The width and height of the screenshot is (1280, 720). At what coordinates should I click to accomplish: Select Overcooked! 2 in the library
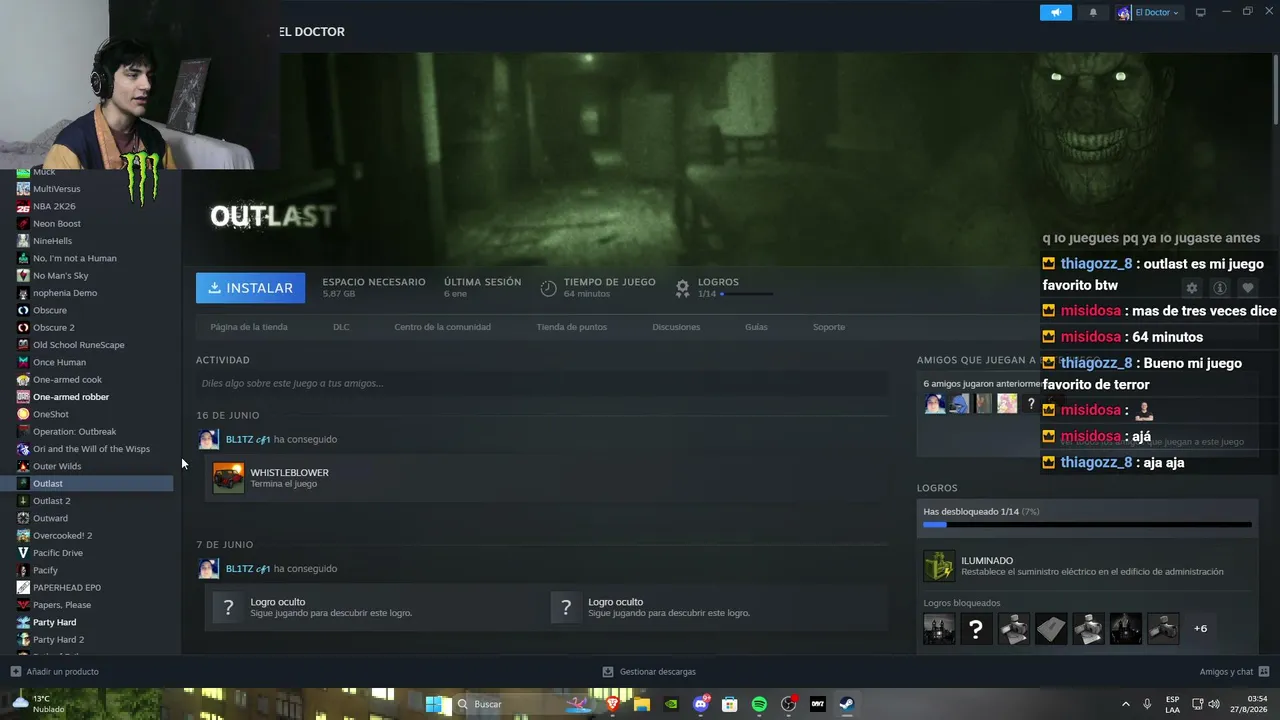pos(62,535)
